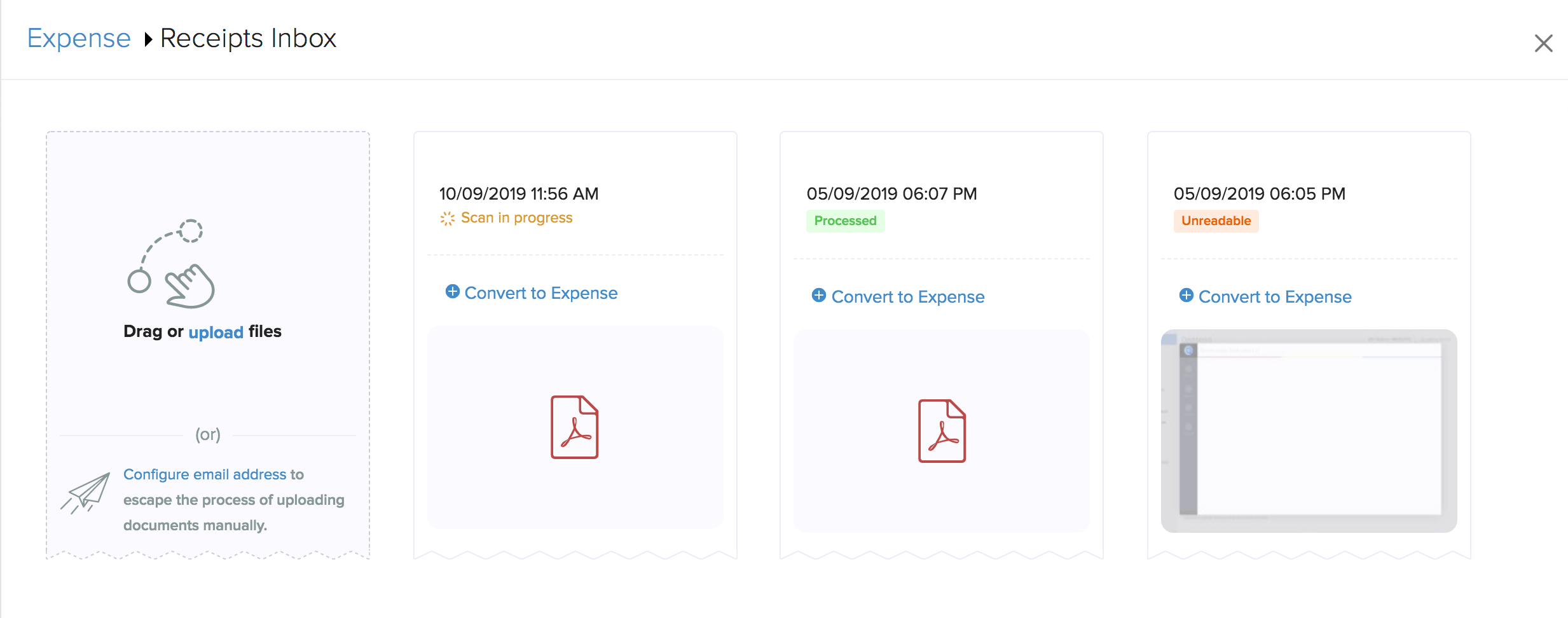Open the PDF icon of the scanning receipt
Screen dimensions: 1568x618
pyautogui.click(x=575, y=427)
